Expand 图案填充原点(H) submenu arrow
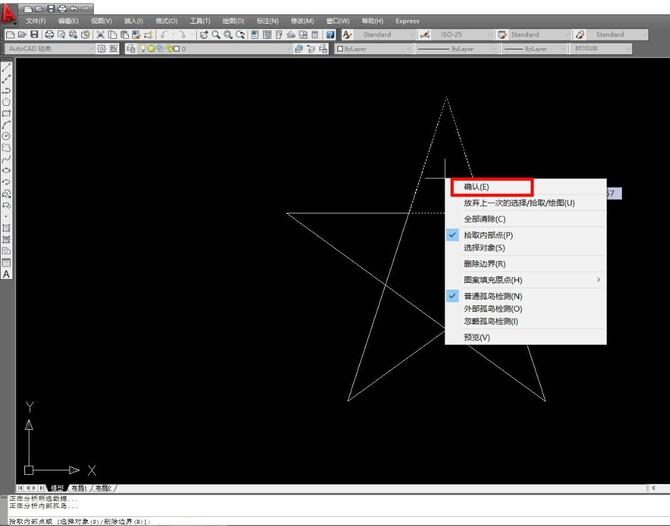 coord(599,280)
